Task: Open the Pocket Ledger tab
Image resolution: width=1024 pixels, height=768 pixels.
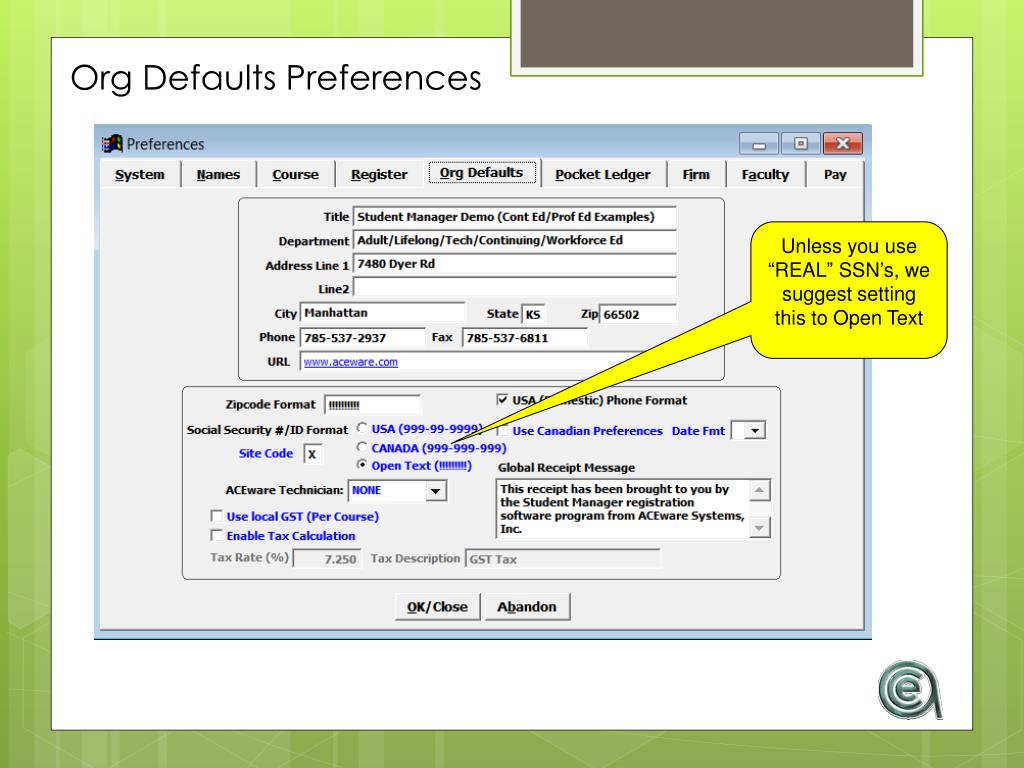Action: click(603, 174)
